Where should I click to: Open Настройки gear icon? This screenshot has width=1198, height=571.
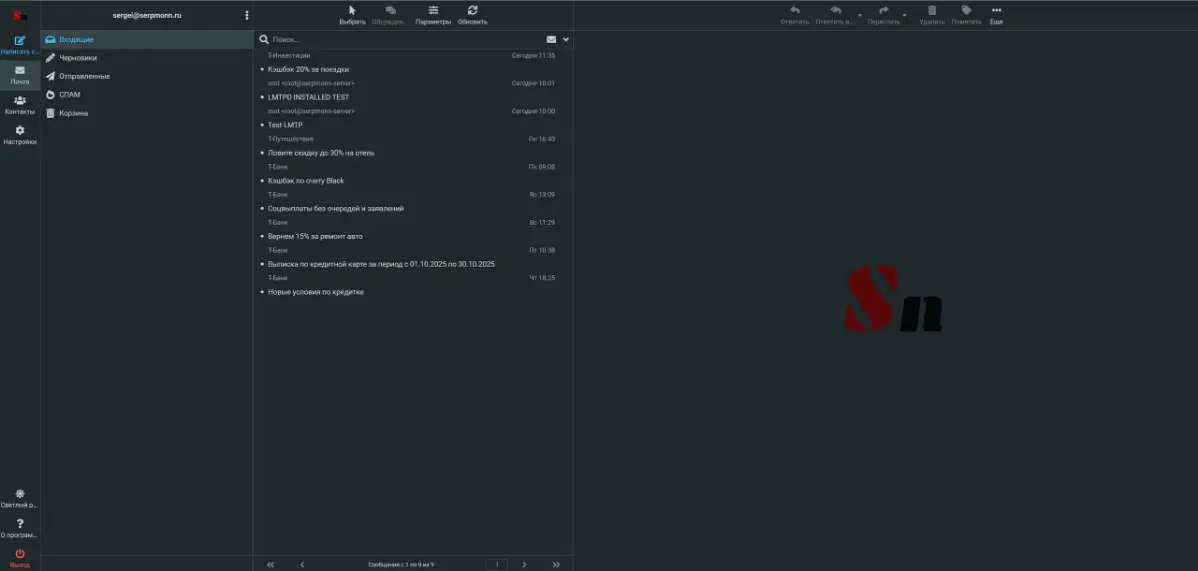[x=20, y=131]
